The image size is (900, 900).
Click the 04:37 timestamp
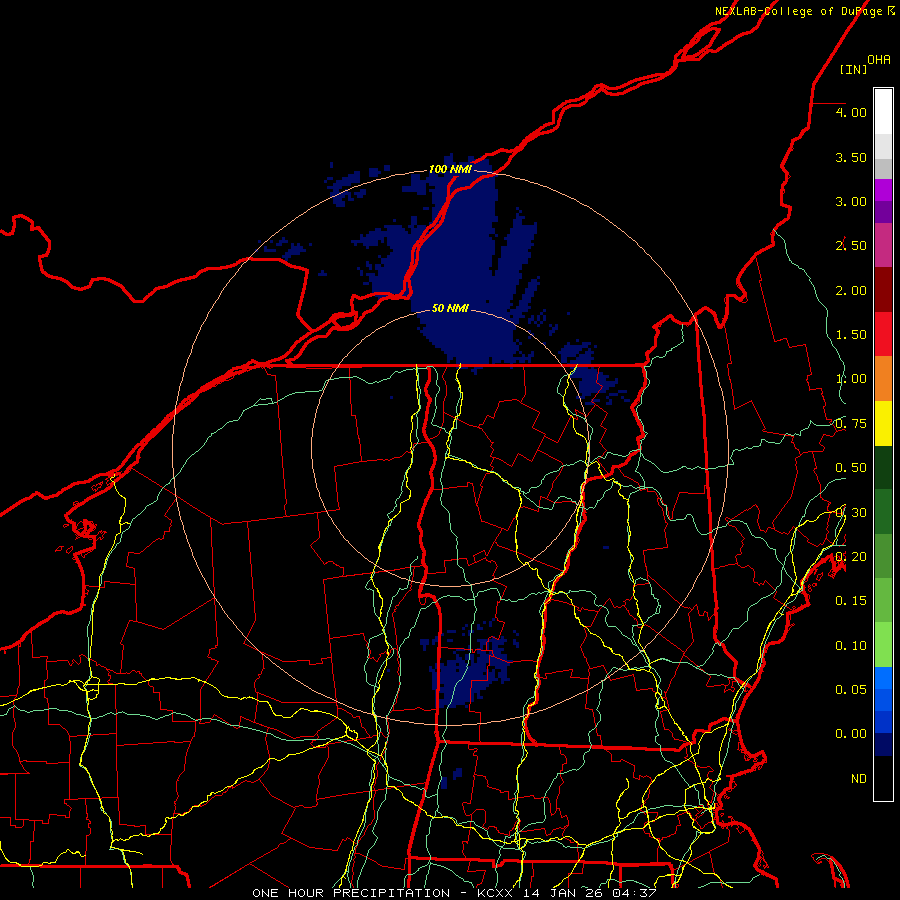point(634,893)
